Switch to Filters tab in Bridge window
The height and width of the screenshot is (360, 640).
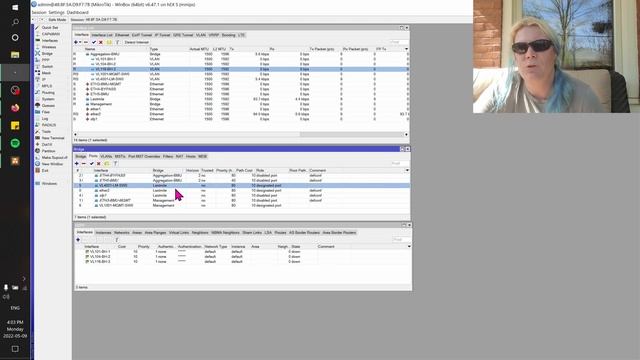(168, 157)
